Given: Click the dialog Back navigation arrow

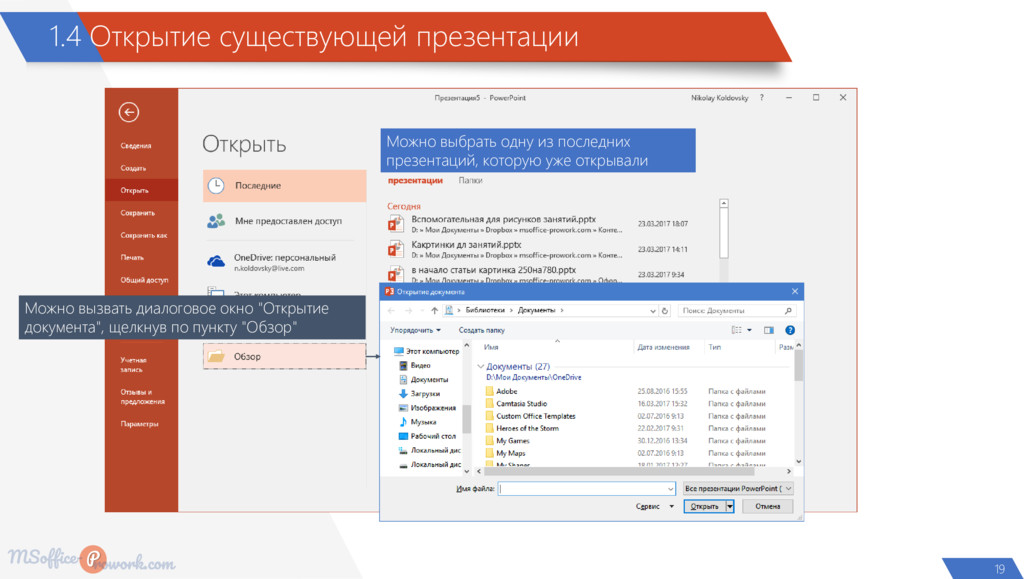Looking at the screenshot, I should point(392,311).
